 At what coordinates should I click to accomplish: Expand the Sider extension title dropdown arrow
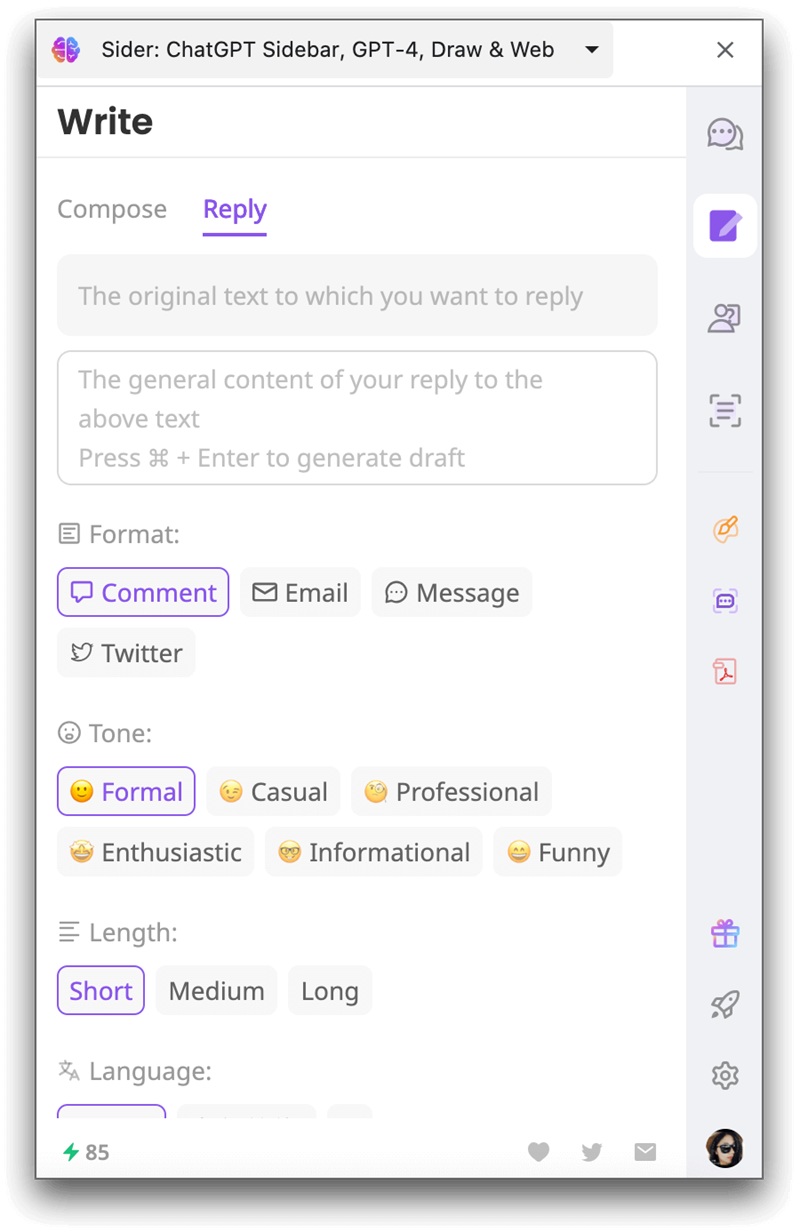(x=592, y=49)
